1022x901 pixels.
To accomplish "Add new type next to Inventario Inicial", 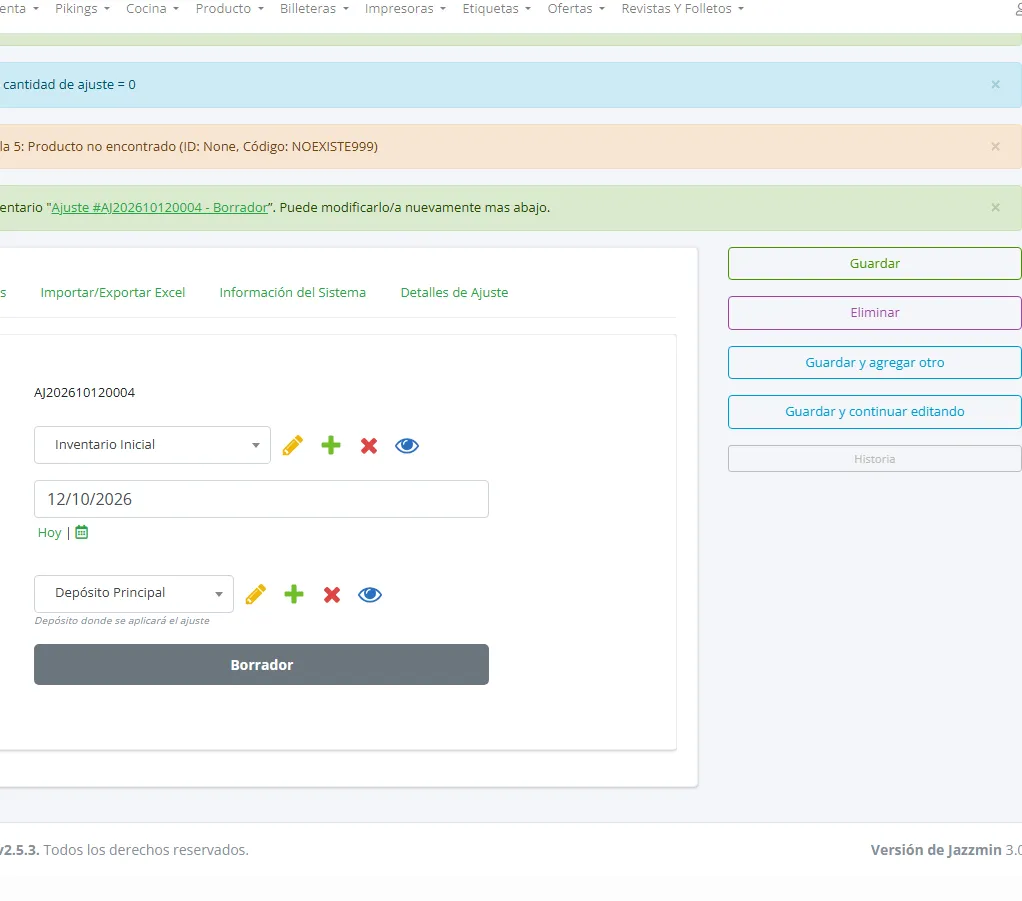I will [x=331, y=445].
